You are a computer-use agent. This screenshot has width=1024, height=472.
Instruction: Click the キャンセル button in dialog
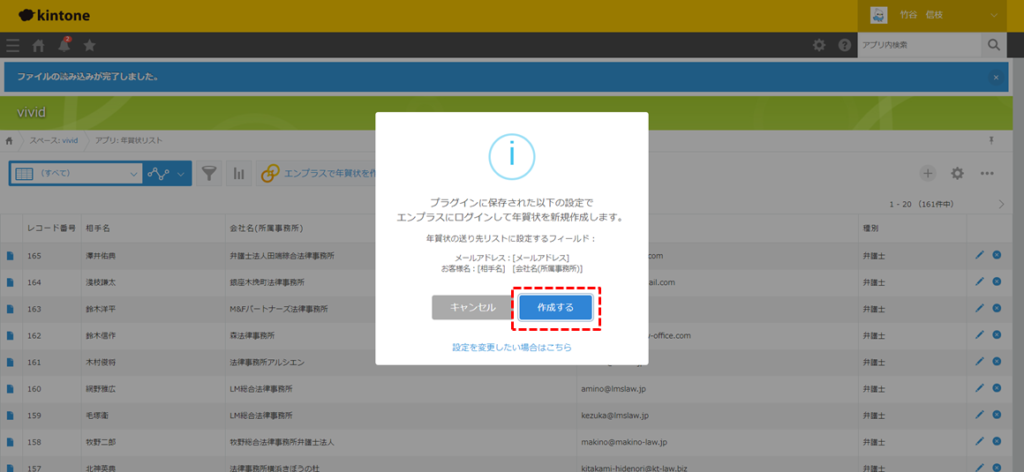click(x=473, y=307)
